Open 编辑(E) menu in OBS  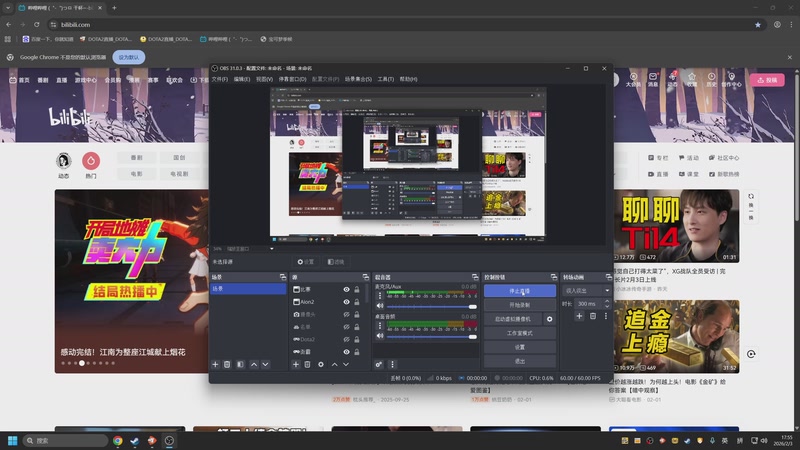(242, 79)
